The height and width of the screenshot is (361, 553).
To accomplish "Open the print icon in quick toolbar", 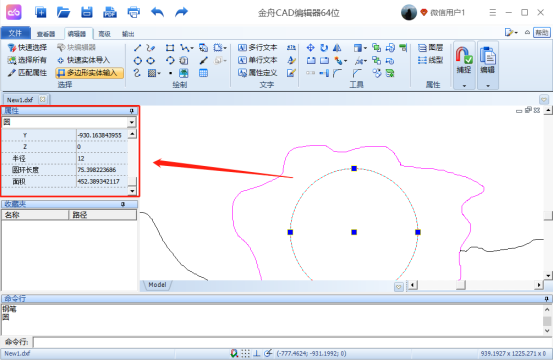I will click(x=134, y=12).
